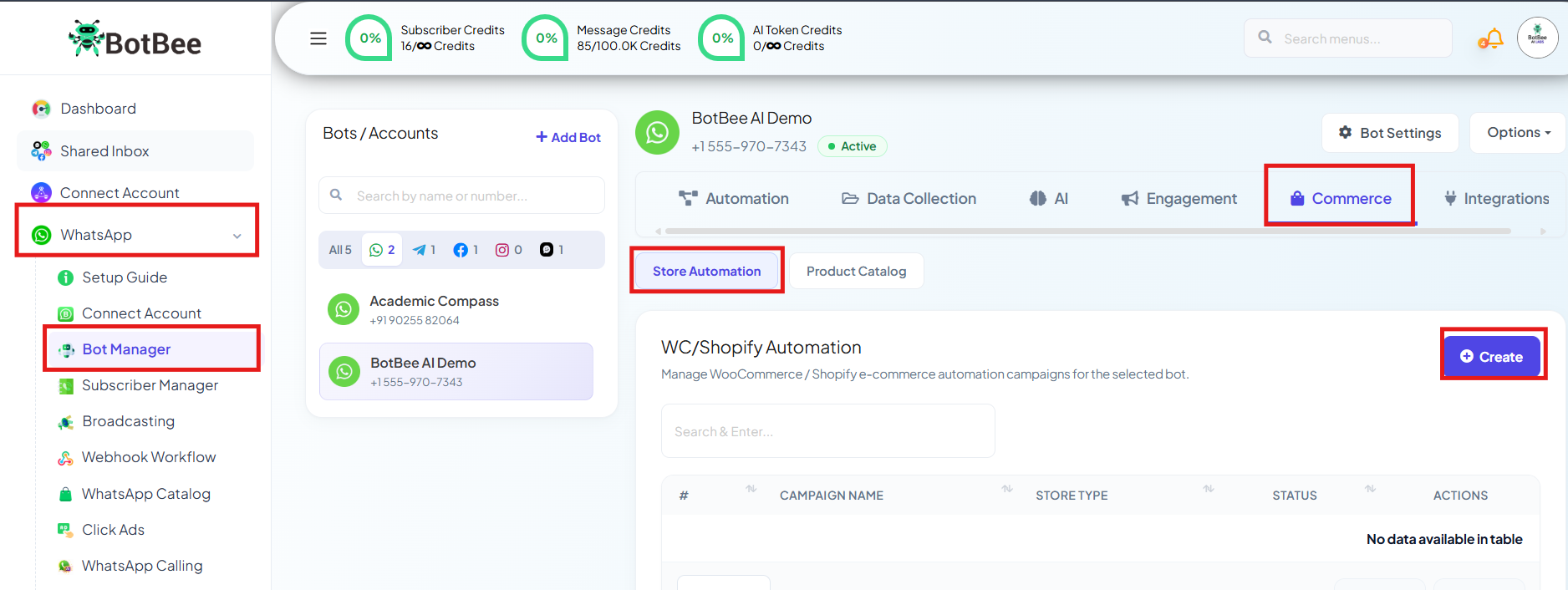Select the Product Catalog sub-tab
Viewport: 1568px width, 590px height.
[856, 271]
